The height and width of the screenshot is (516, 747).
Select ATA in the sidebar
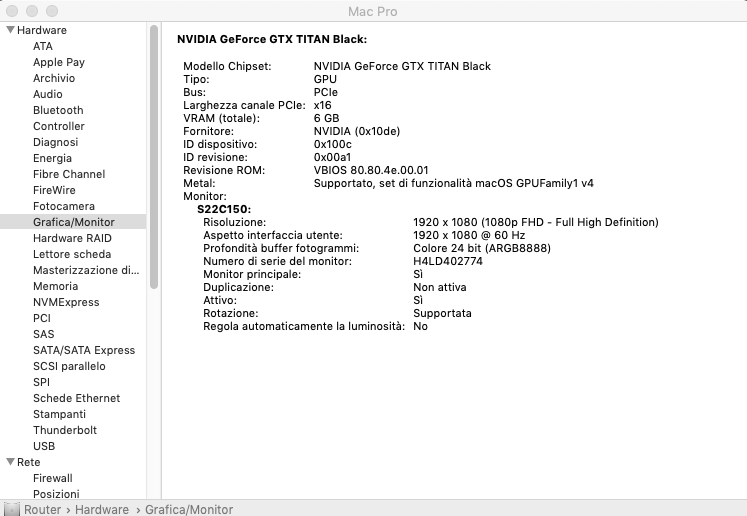click(x=43, y=46)
